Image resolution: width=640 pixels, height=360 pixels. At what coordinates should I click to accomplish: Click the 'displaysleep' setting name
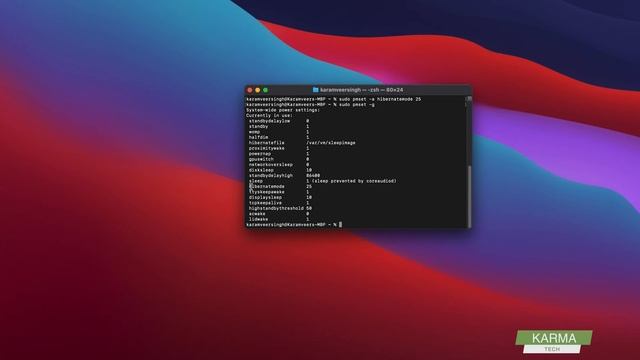click(265, 198)
